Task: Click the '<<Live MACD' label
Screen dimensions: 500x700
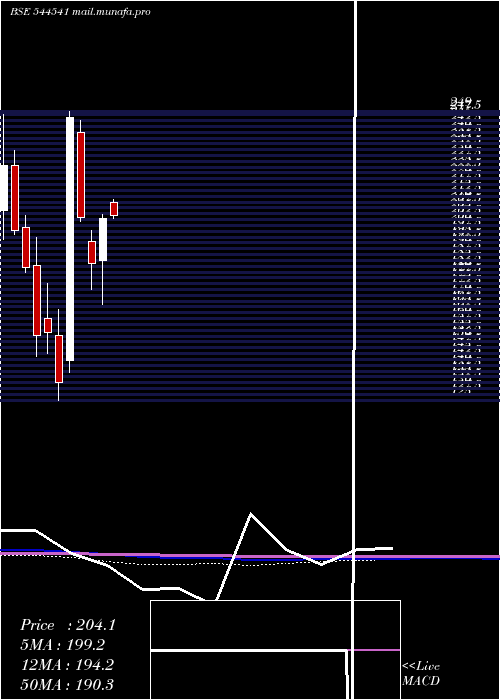Action: coord(421,674)
